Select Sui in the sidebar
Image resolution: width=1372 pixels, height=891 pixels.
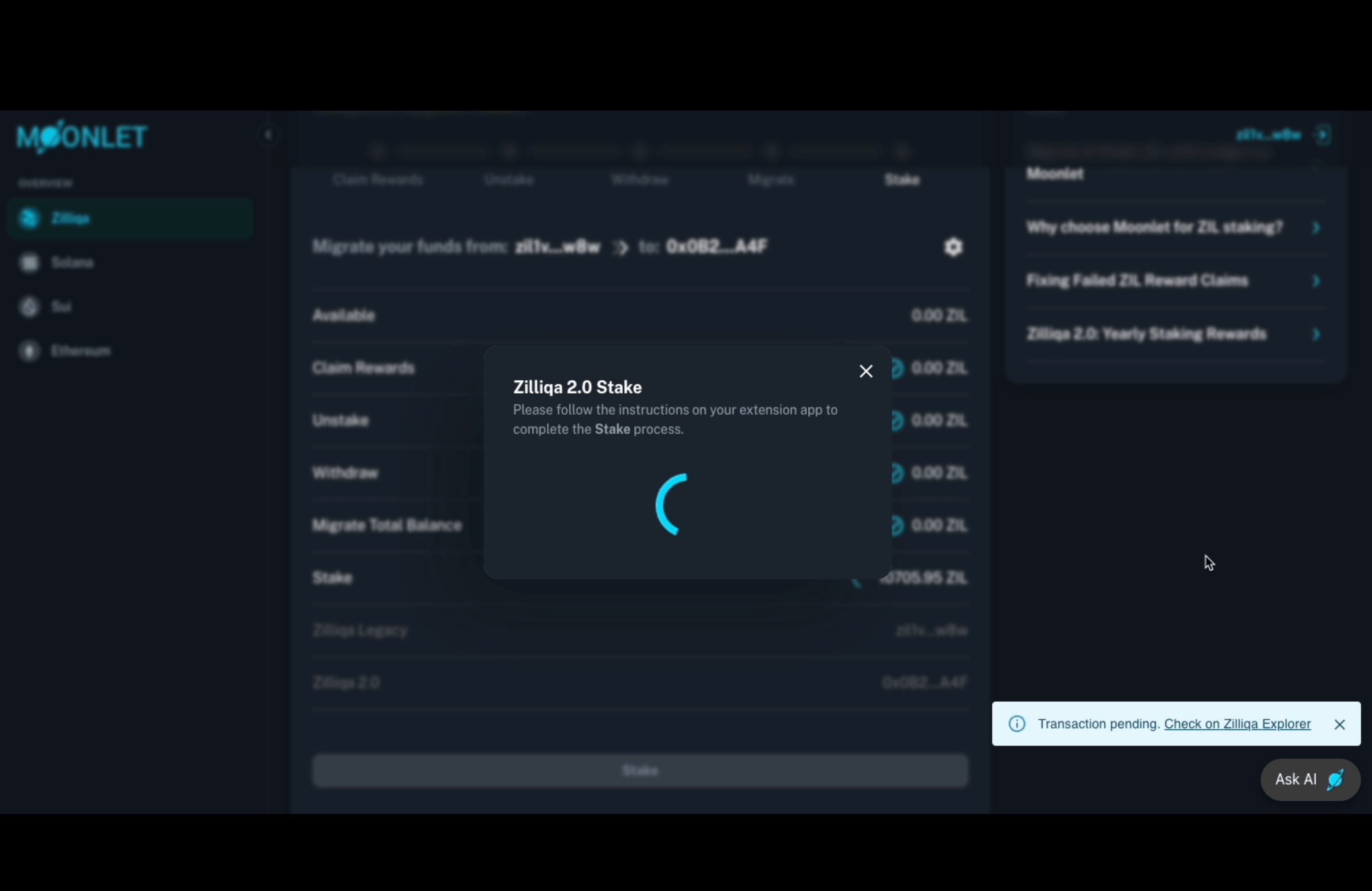61,307
